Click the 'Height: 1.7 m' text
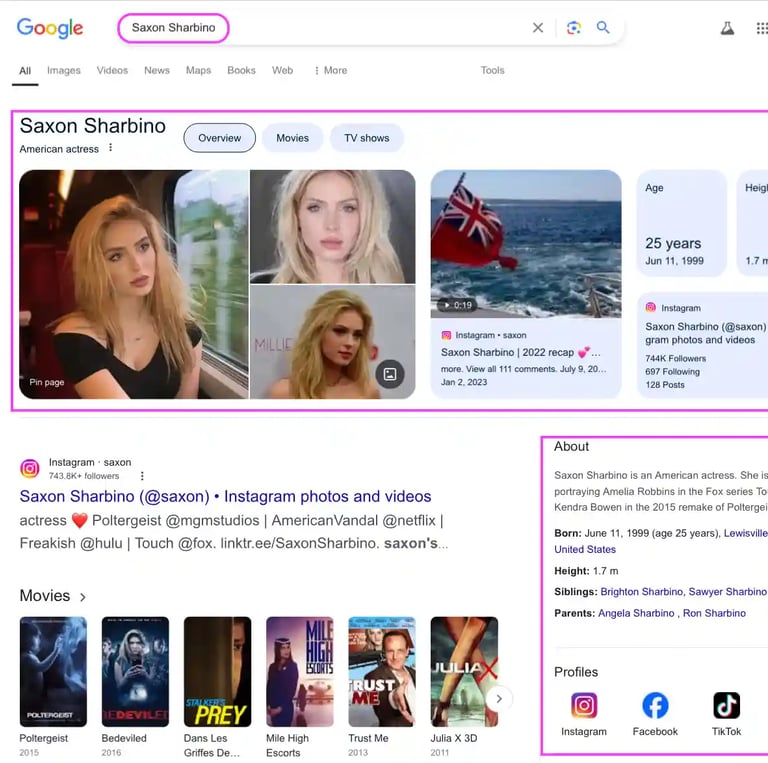 586,571
